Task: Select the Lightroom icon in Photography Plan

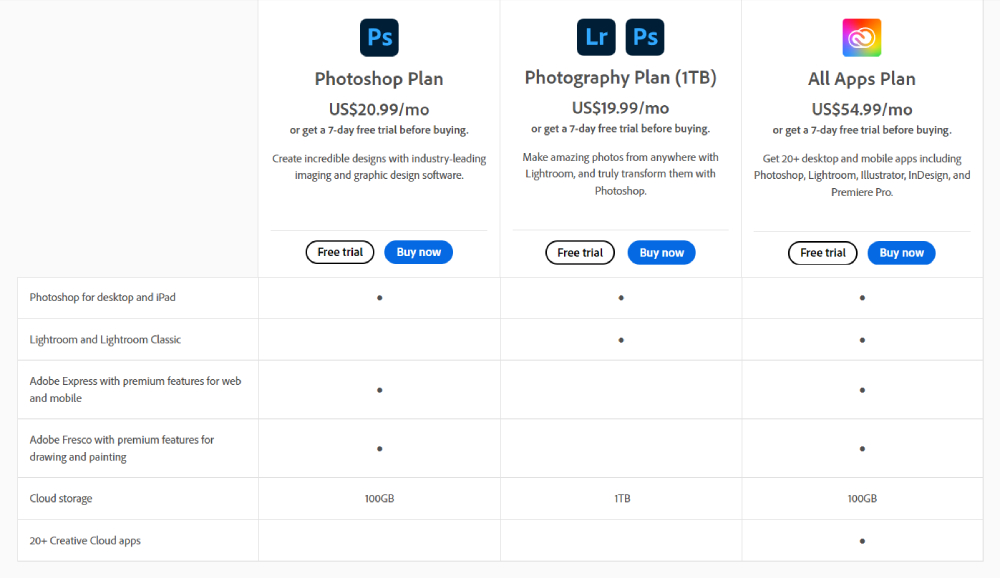Action: 596,37
